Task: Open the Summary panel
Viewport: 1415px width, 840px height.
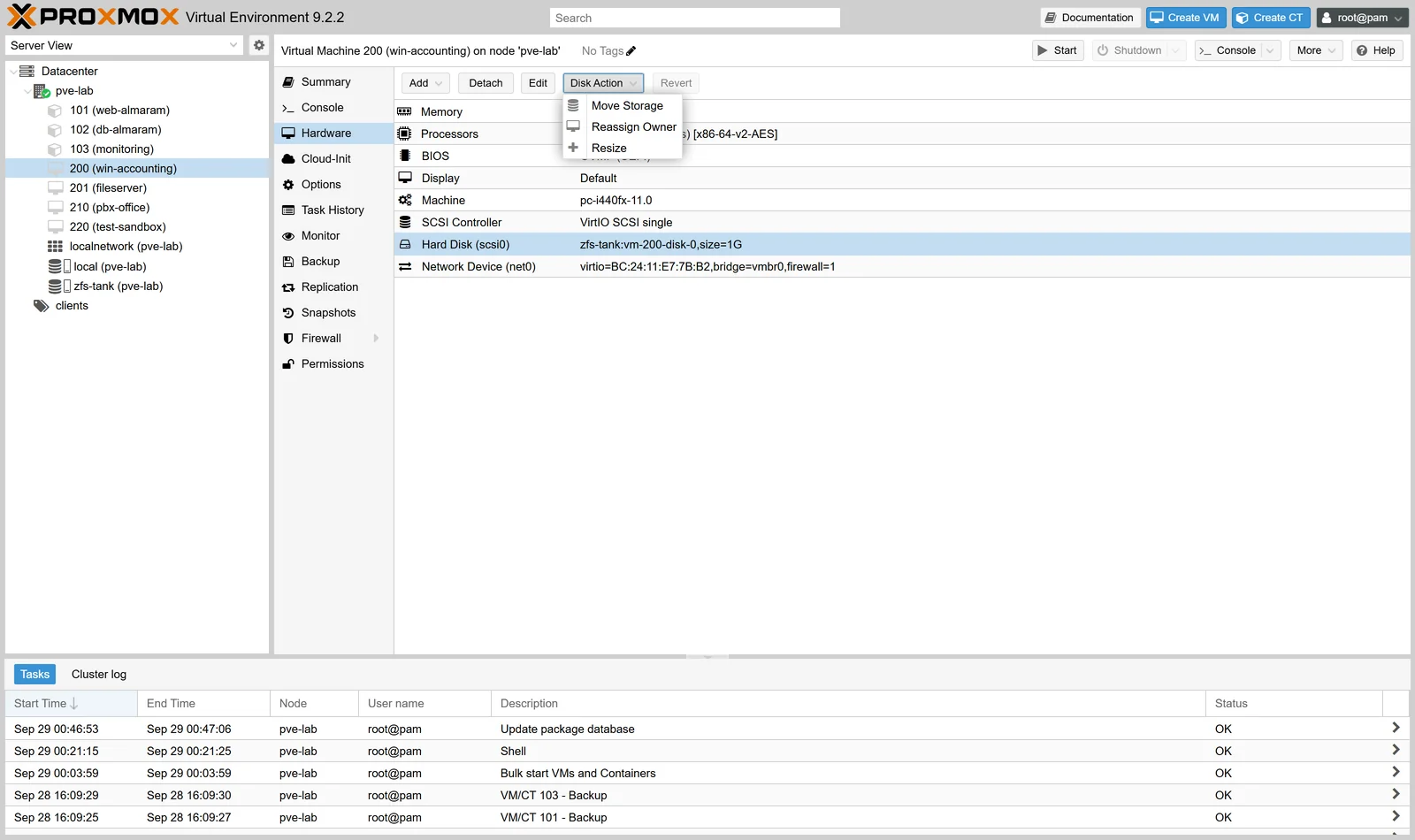Action: click(333, 82)
